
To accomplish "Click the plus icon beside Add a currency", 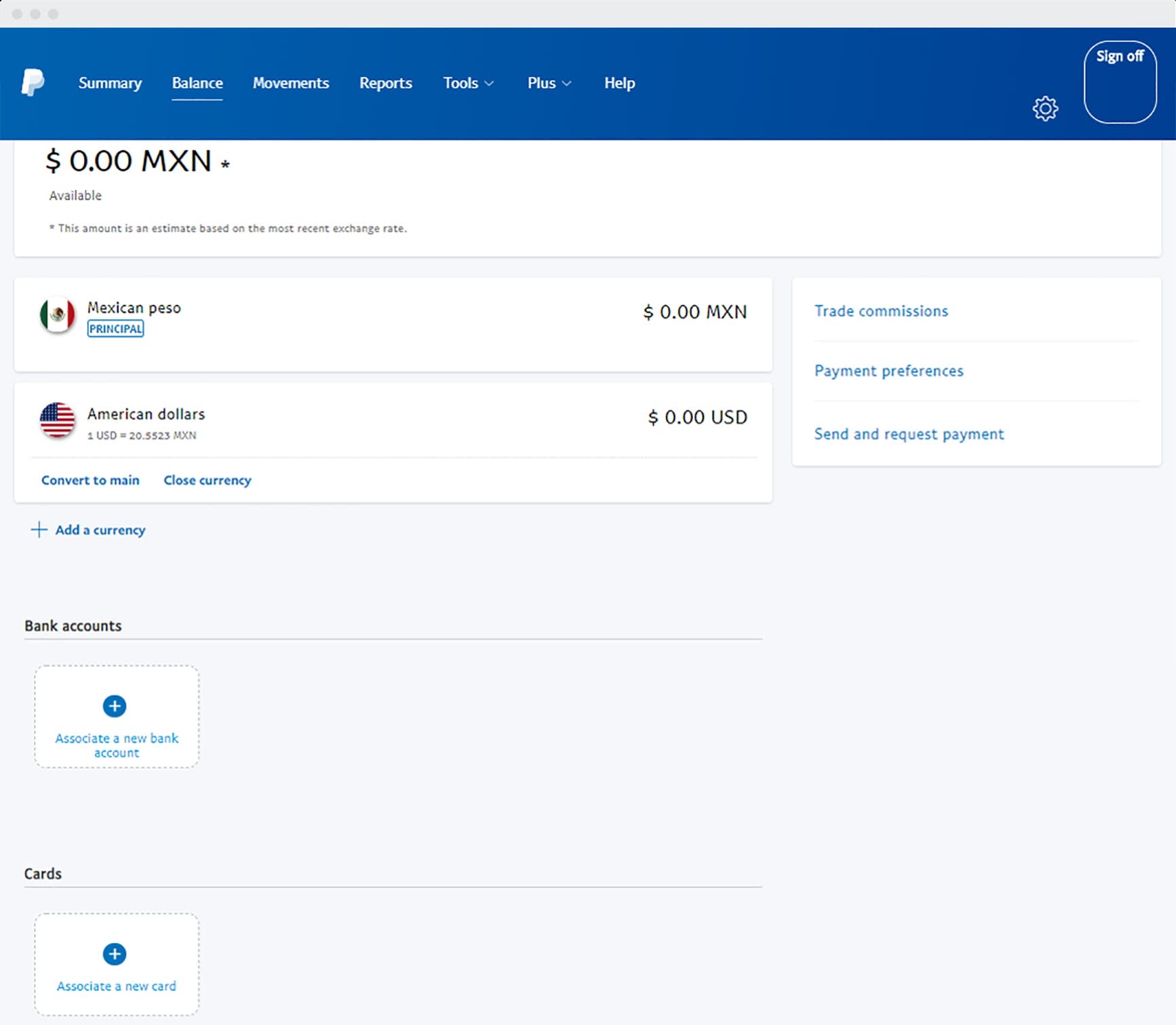I will (x=39, y=530).
